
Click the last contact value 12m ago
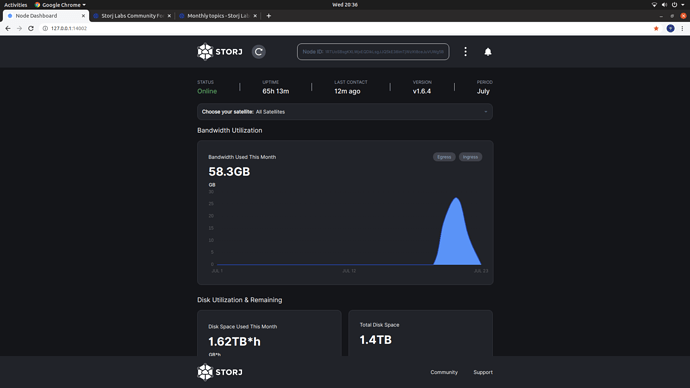(x=347, y=91)
